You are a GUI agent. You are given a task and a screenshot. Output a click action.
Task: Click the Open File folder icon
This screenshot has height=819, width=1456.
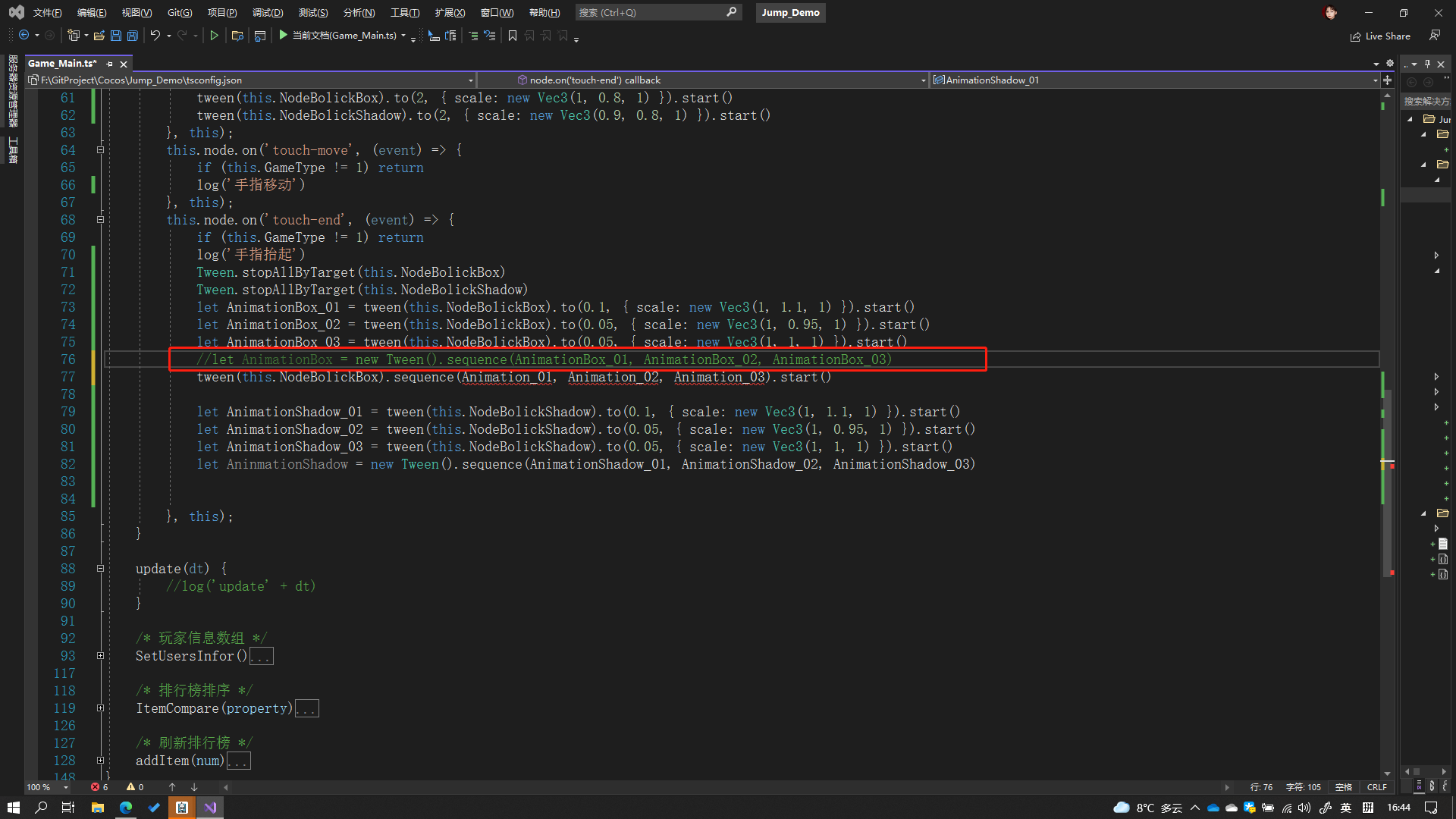point(99,36)
